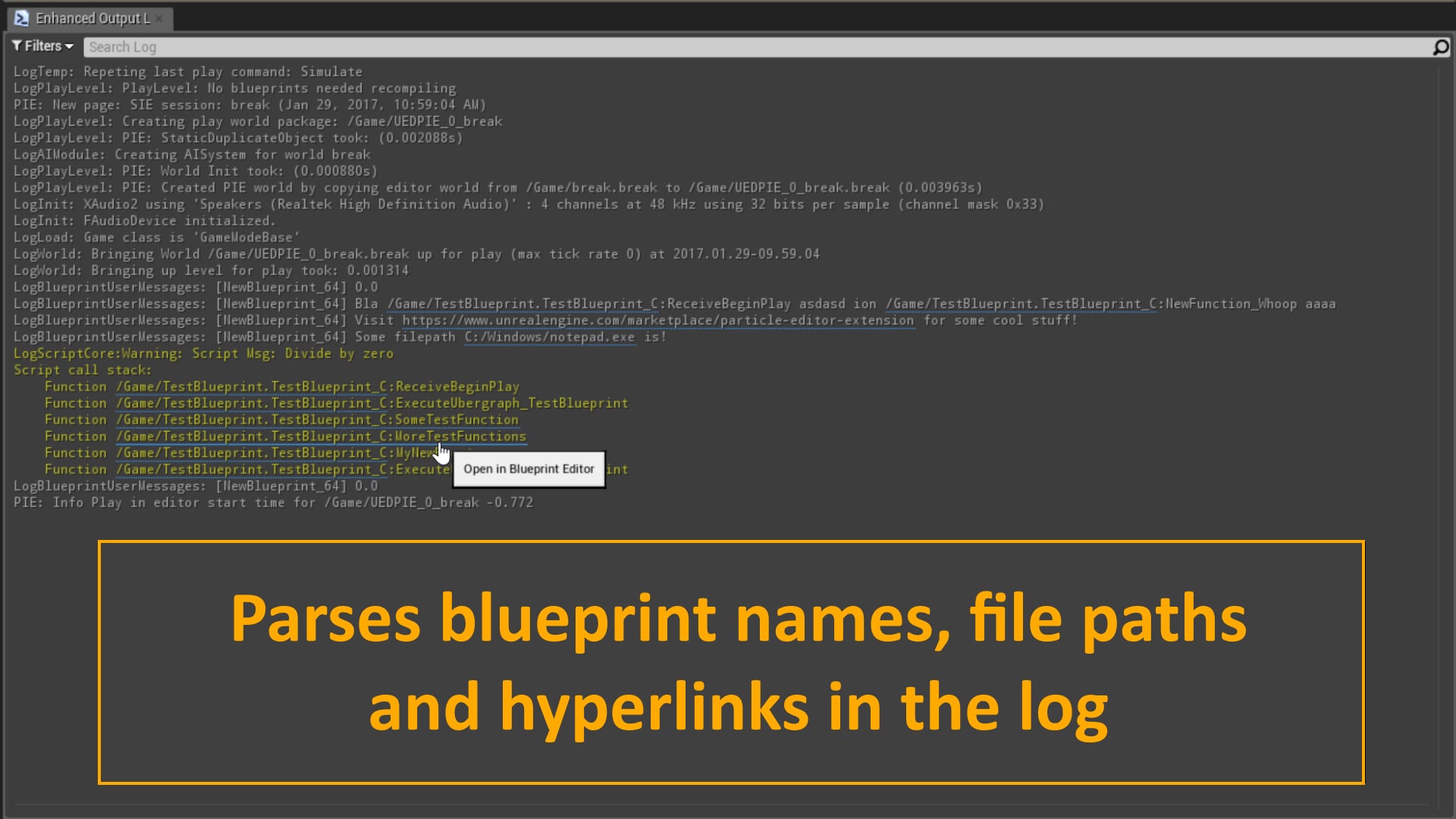
Task: Click the 'No blueprints needed recompiling' line
Action: click(235, 89)
